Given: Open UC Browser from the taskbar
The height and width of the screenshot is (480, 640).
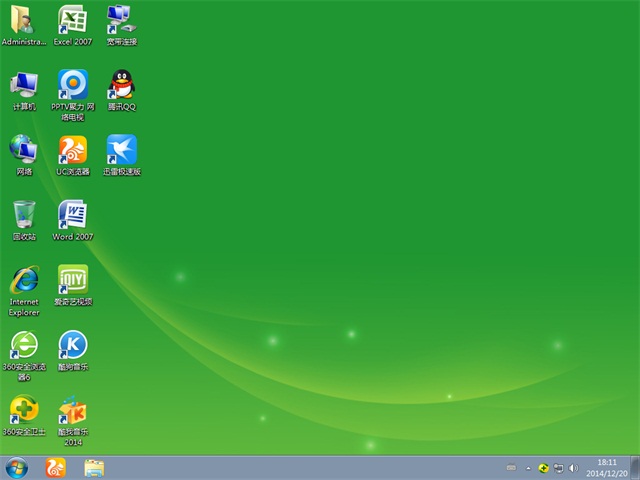Looking at the screenshot, I should [x=55, y=467].
